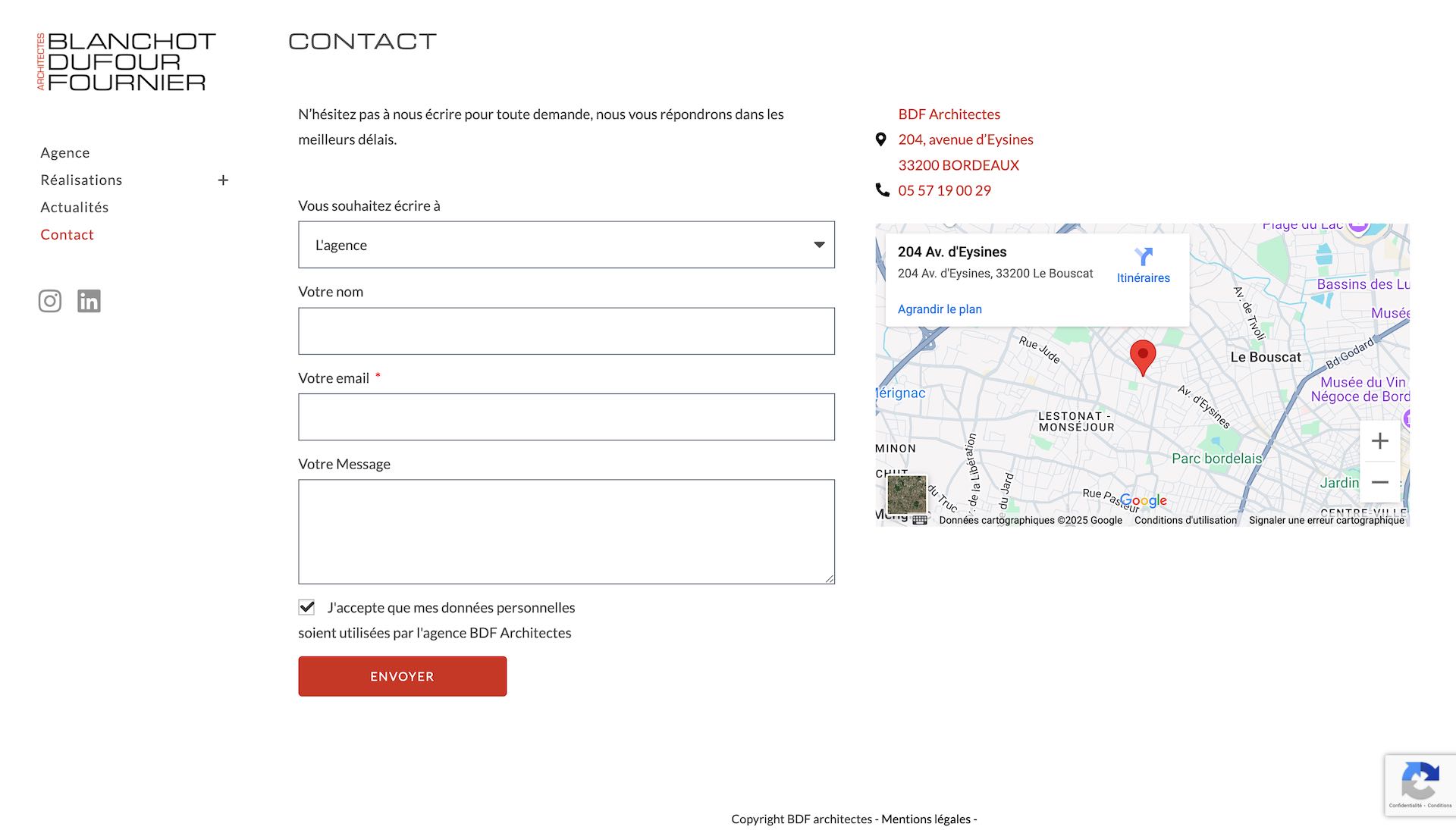Open the recipient dropdown showing L'agence
The width and height of the screenshot is (1456, 830).
(566, 245)
